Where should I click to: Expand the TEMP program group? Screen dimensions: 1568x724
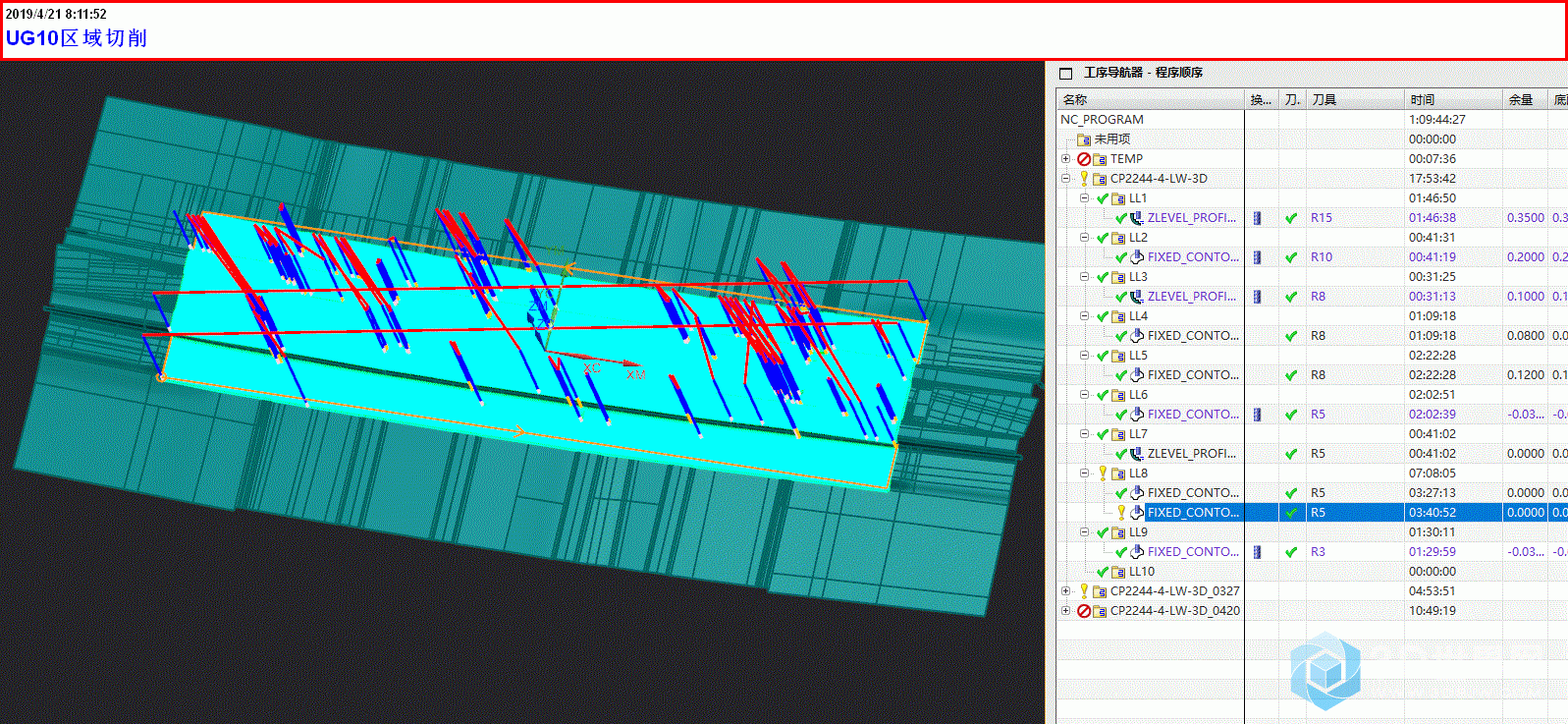tap(1065, 159)
